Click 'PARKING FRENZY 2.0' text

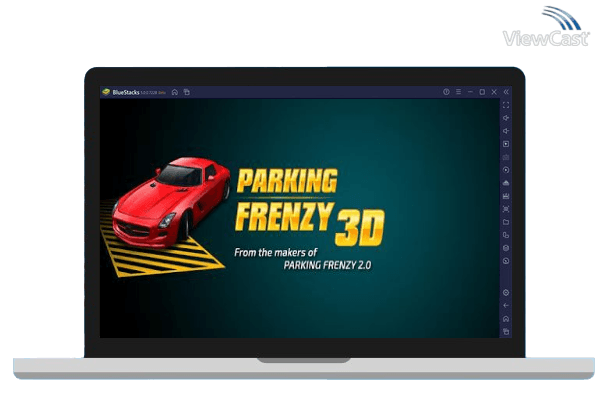[x=327, y=265]
